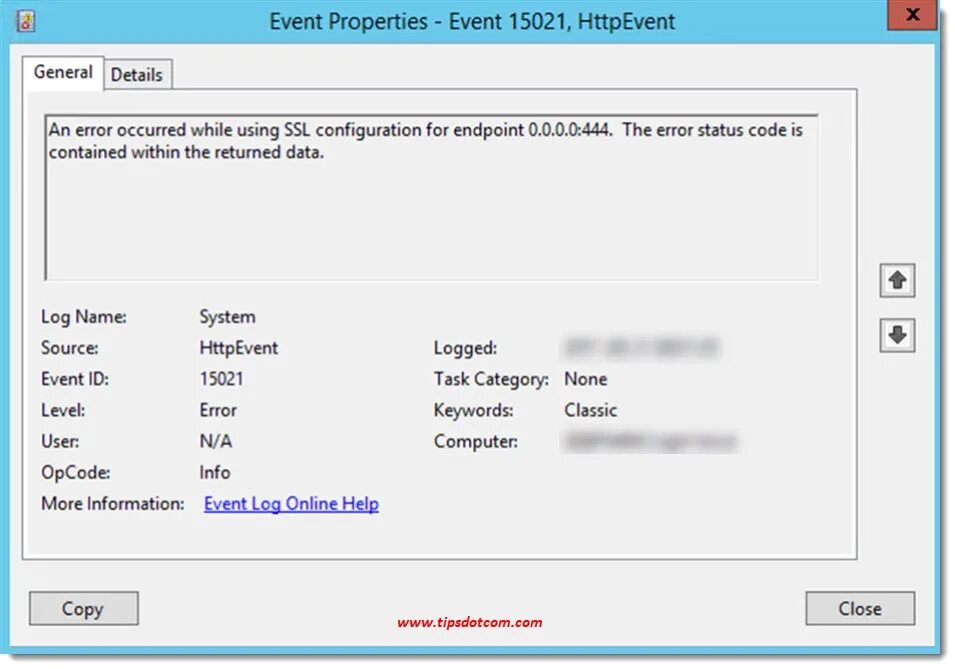Viewport: 955px width, 669px height.
Task: Click the blurred Computer name value
Action: pos(650,441)
